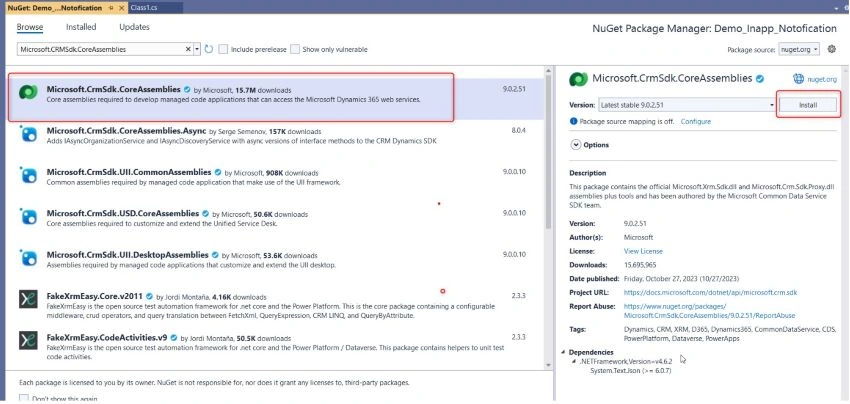This screenshot has height=404, width=850.
Task: Refresh the package search results
Action: (x=209, y=49)
